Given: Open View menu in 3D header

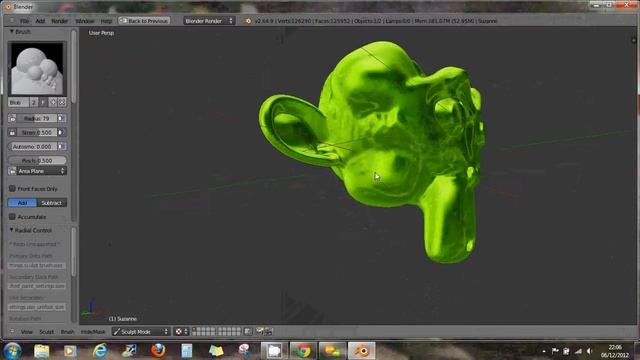Looking at the screenshot, I should click(27, 332).
